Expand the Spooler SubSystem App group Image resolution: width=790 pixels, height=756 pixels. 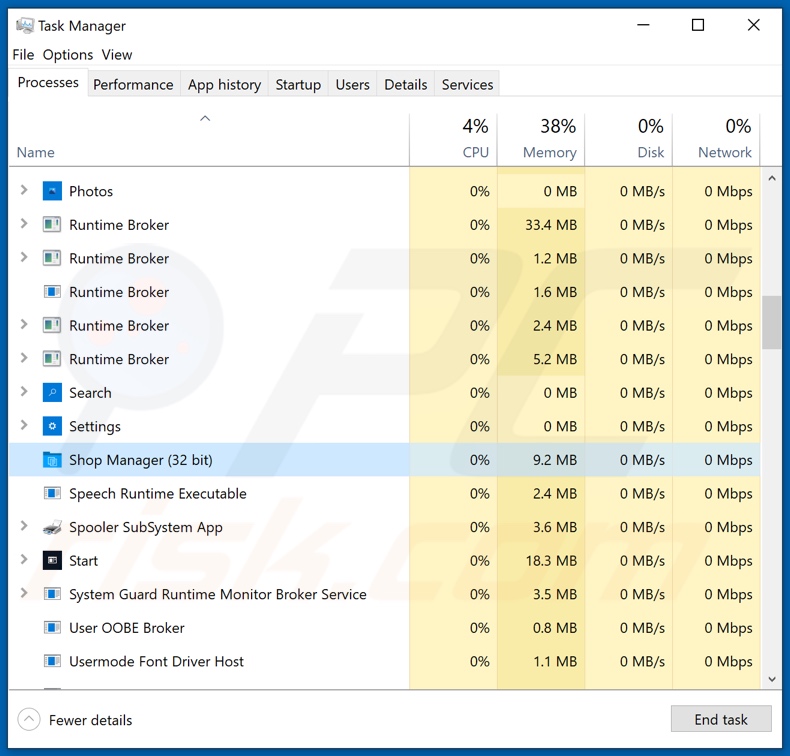(24, 526)
